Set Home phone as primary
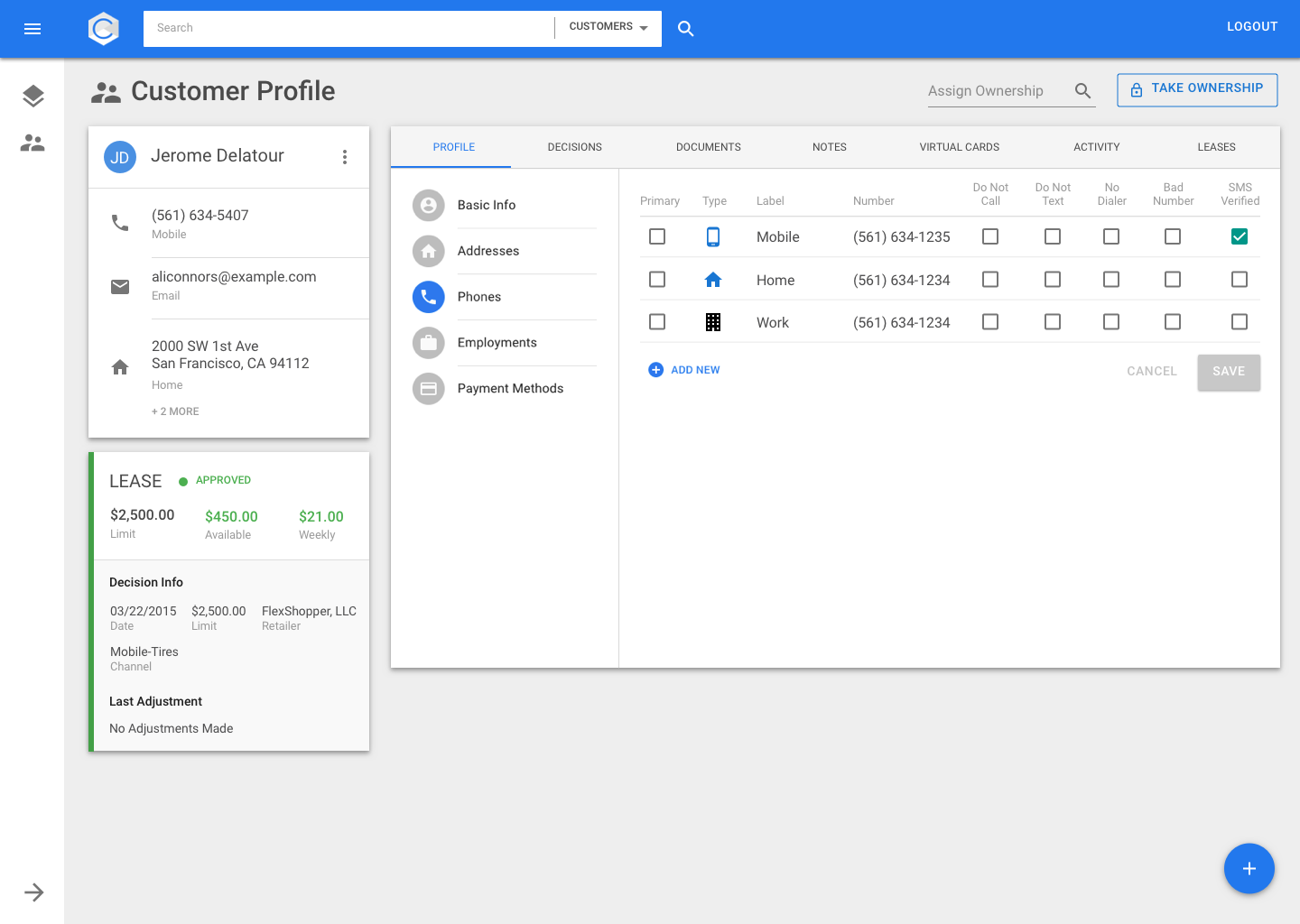Viewport: 1300px width, 924px height. [657, 280]
